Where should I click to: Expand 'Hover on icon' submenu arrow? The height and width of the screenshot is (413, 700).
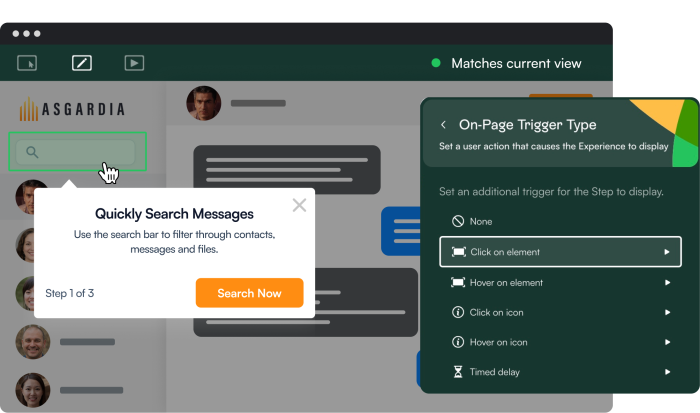(667, 342)
